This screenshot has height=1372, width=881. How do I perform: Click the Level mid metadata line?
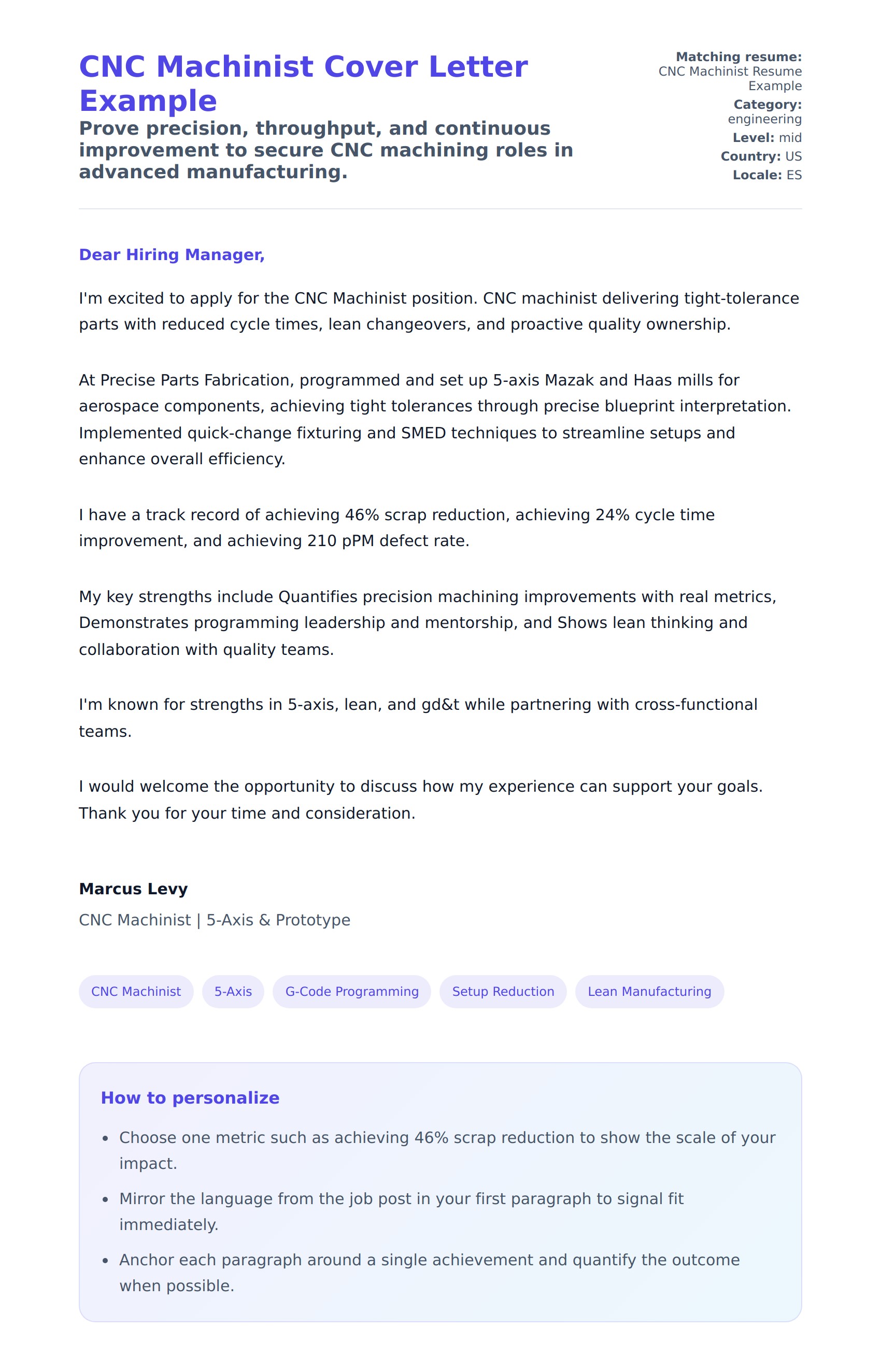click(x=766, y=138)
